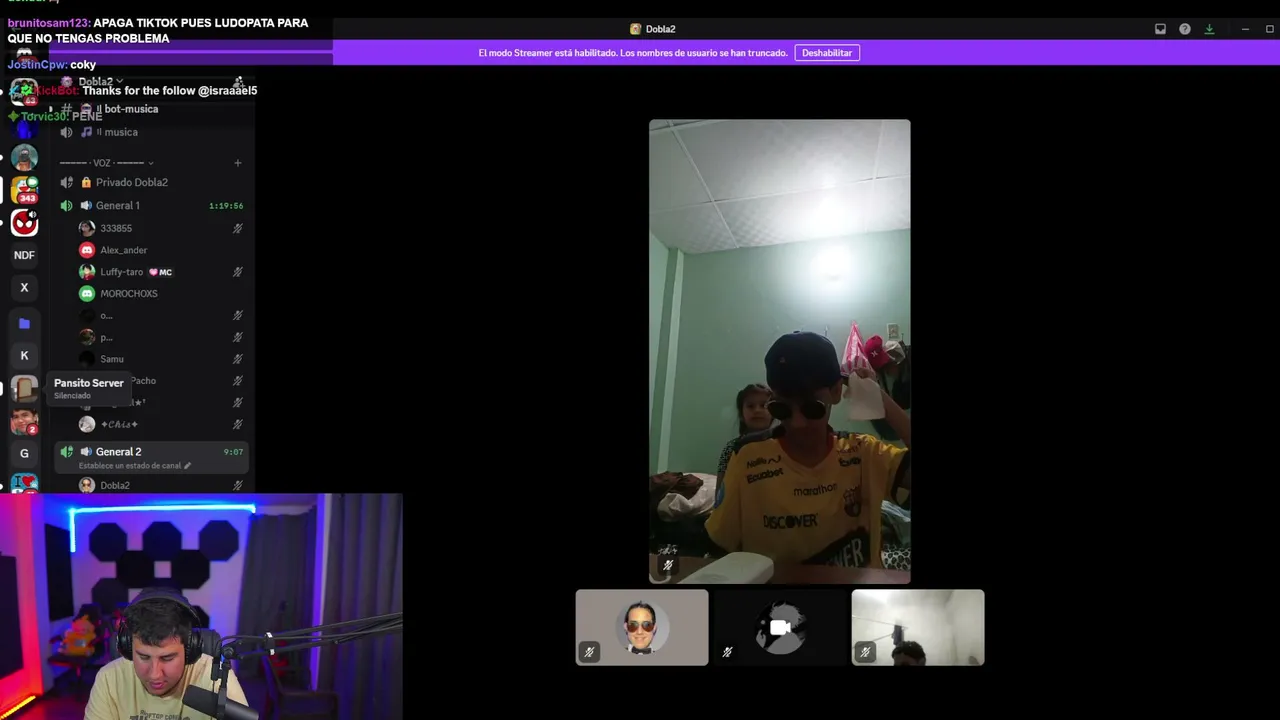Click muted mic icon on main video
This screenshot has width=1280, height=720.
tap(668, 565)
